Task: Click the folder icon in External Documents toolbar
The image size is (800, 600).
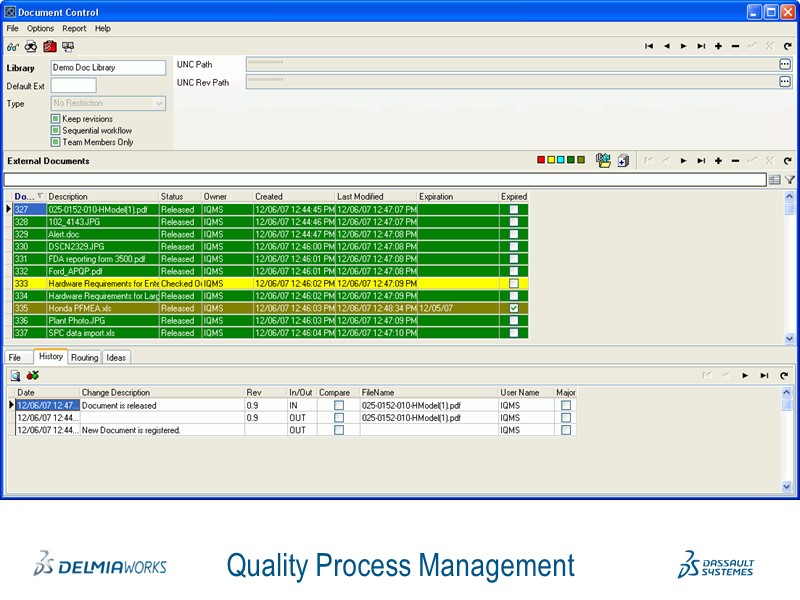Action: coord(602,160)
